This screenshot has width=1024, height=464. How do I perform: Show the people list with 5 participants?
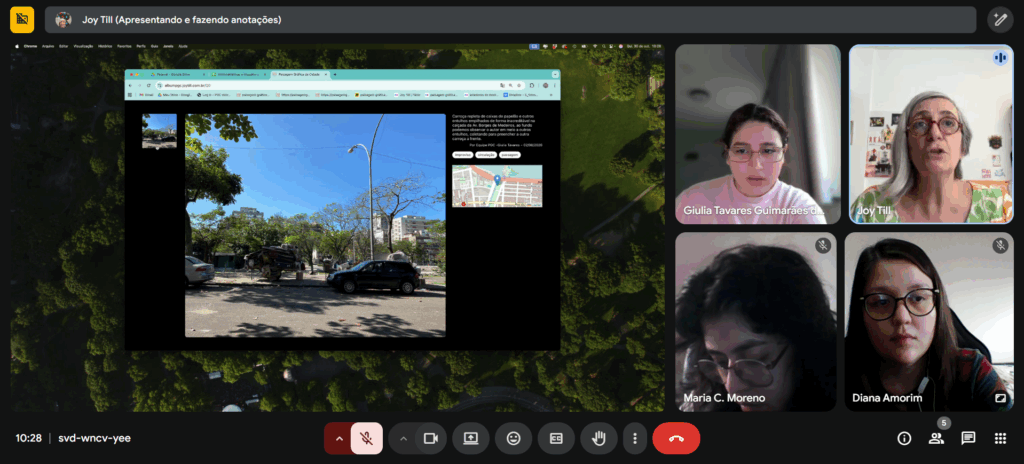936,438
